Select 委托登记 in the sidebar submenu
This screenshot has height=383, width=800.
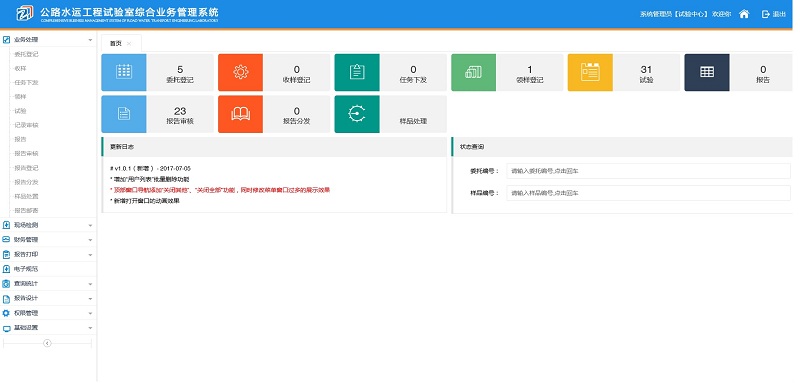click(x=26, y=54)
